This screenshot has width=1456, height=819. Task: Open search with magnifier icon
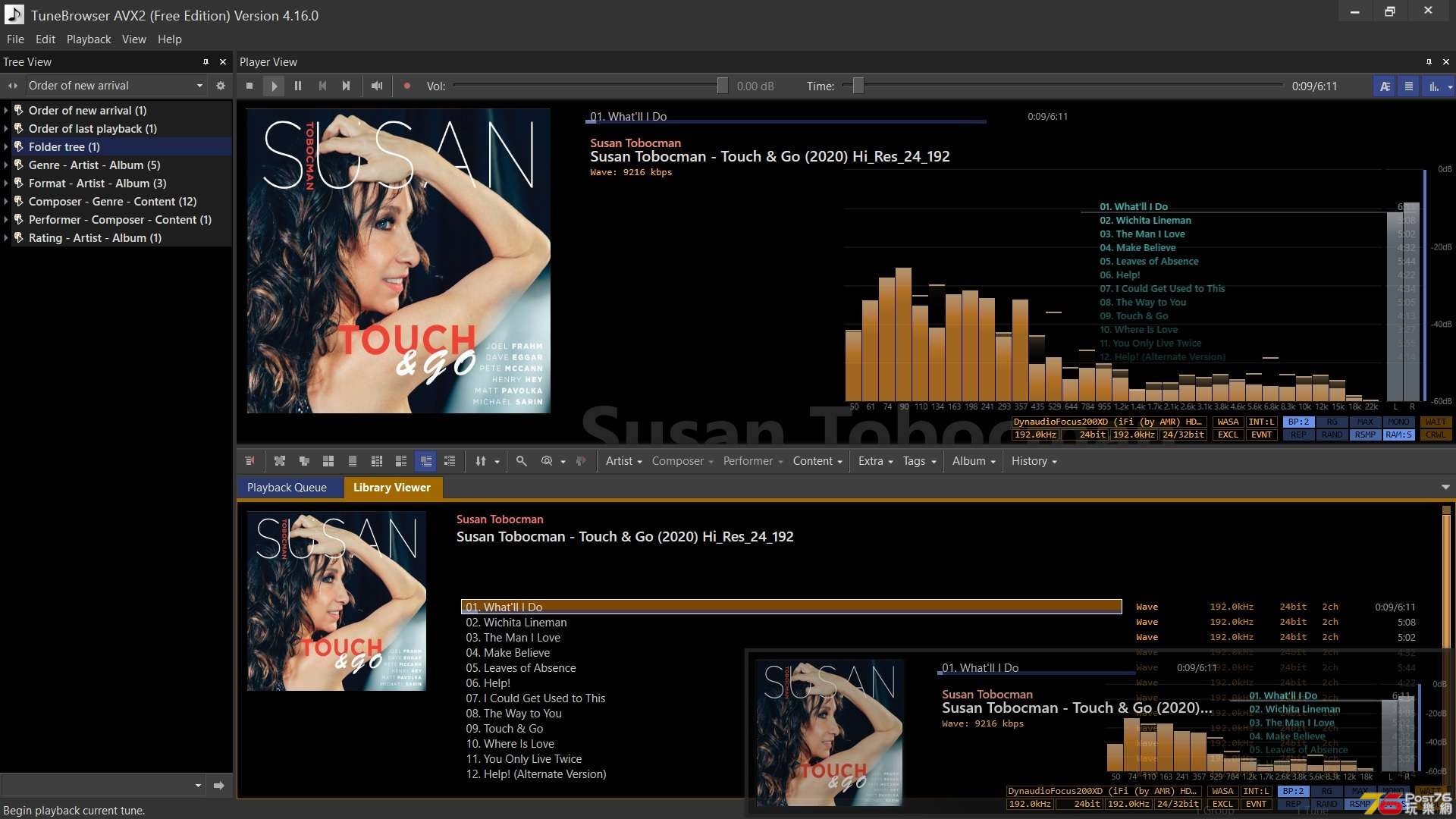tap(522, 461)
